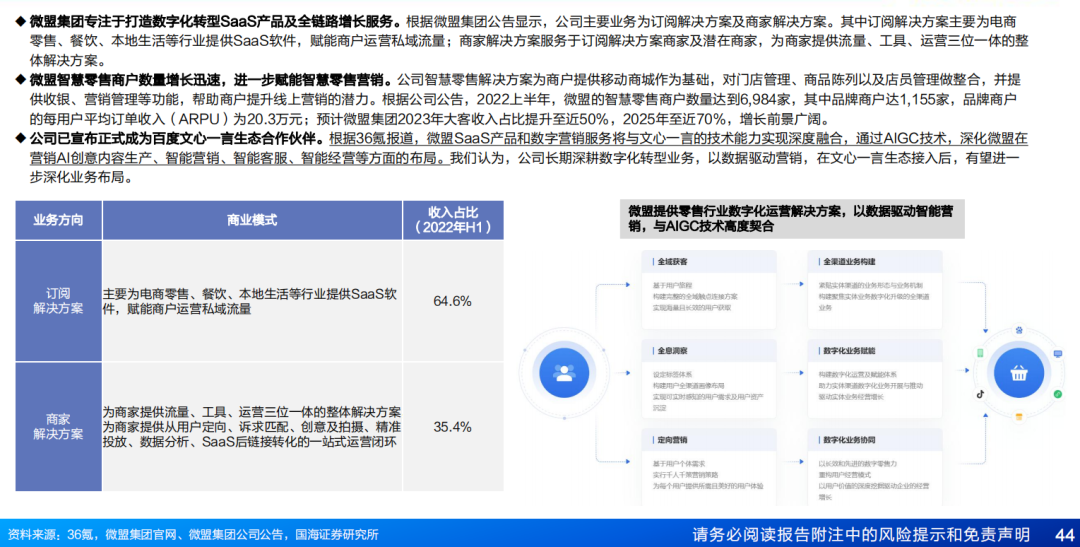Click the footer disclaimer 请务必阅读报告附注中的风险提示和免责声明
The height and width of the screenshot is (547, 1080).
(x=861, y=535)
